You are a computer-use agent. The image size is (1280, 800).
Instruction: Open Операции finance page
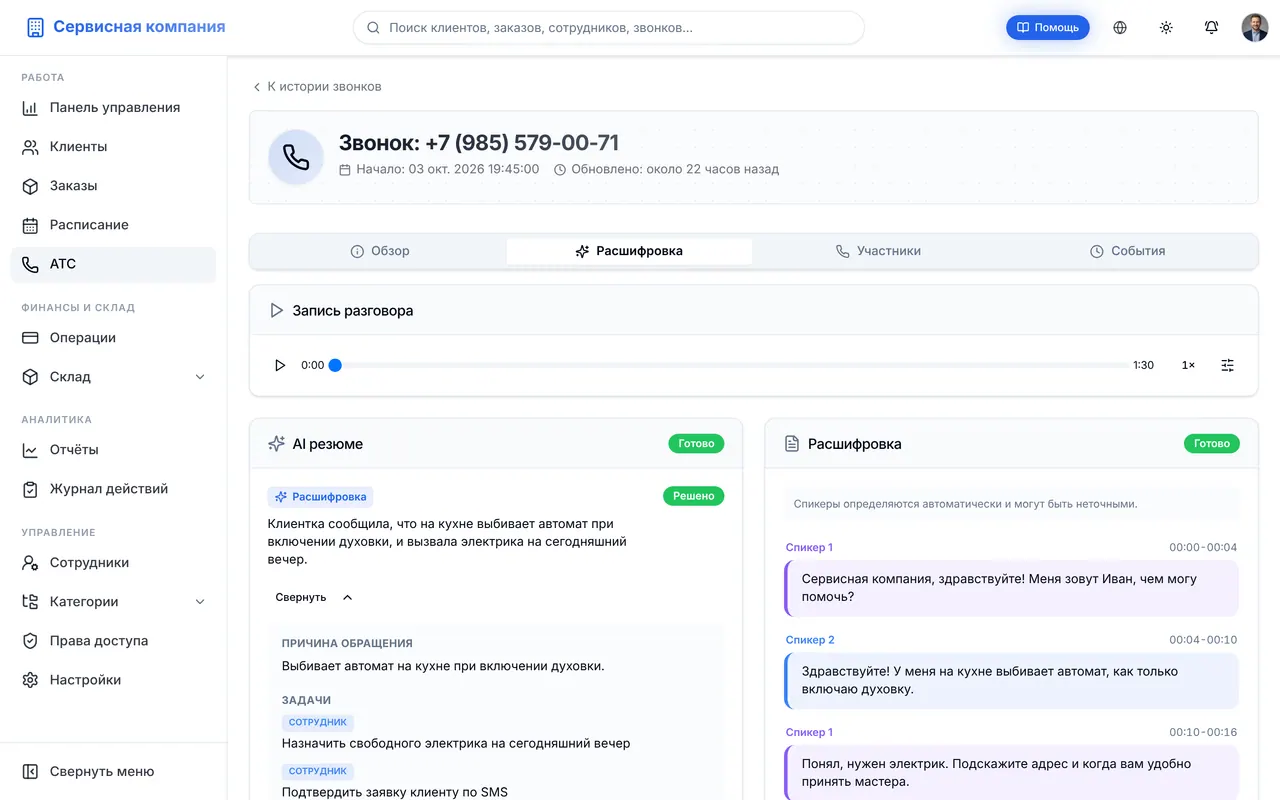[113, 338]
